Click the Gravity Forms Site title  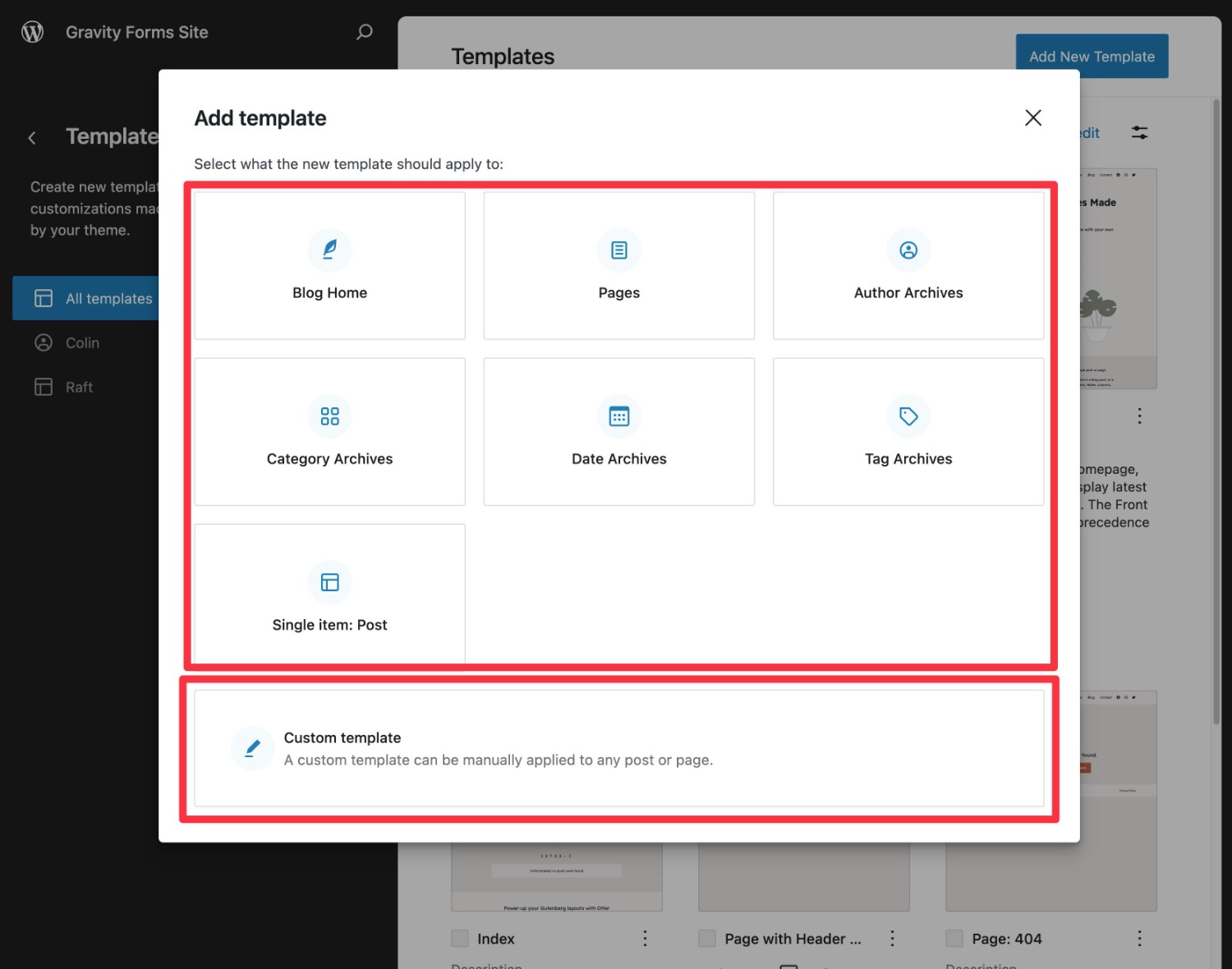pos(137,32)
